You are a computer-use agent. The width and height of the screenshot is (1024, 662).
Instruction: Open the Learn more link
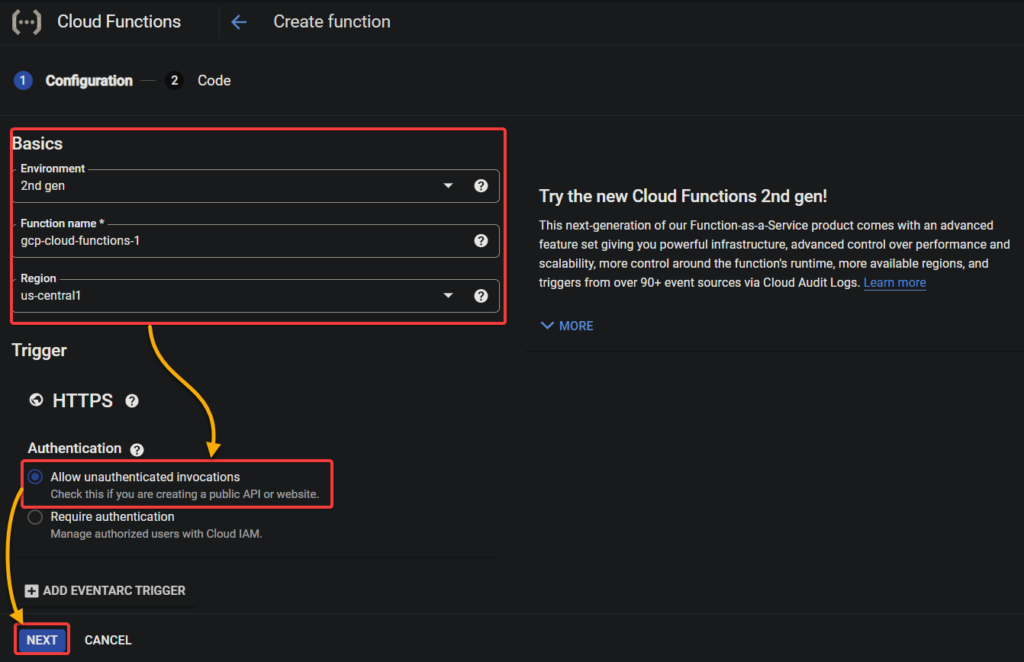coord(894,283)
